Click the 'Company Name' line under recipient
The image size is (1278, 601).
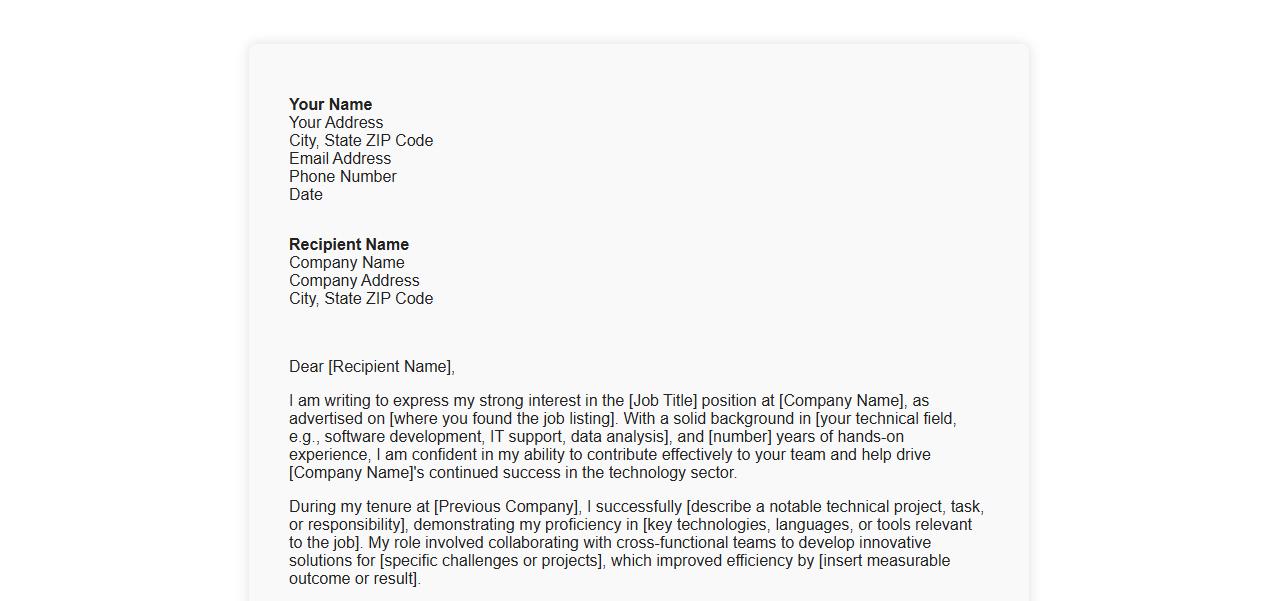coord(347,263)
